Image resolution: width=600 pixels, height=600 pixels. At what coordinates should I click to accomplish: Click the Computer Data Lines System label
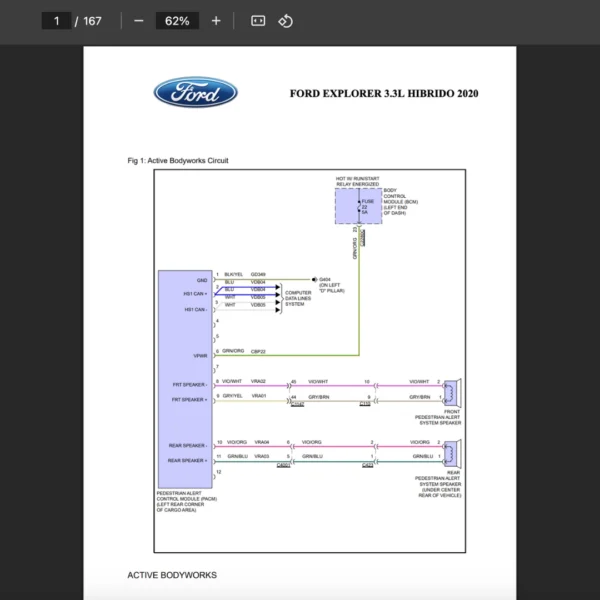pos(298,298)
